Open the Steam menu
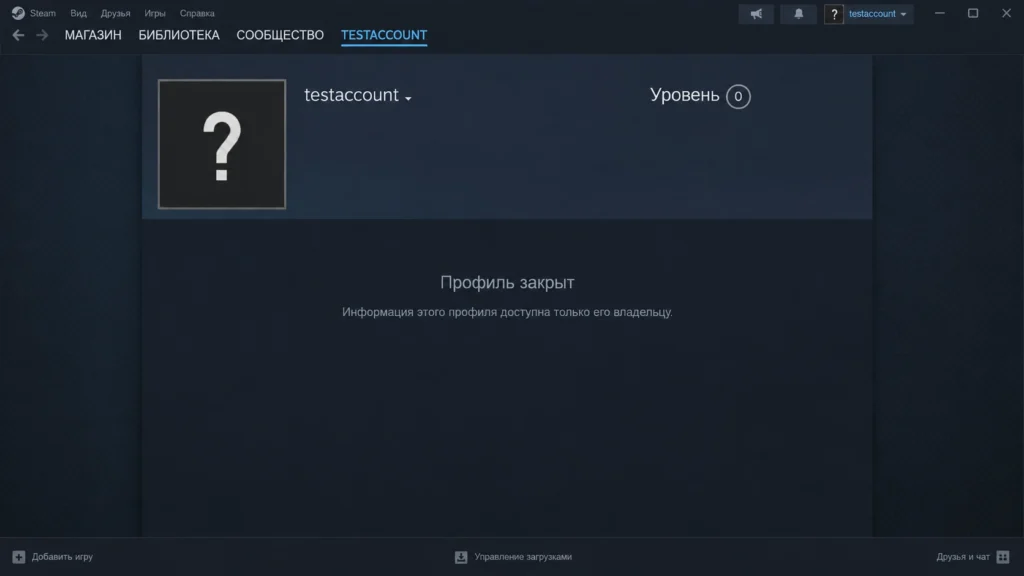Screen dimensions: 1024x576 [42, 13]
